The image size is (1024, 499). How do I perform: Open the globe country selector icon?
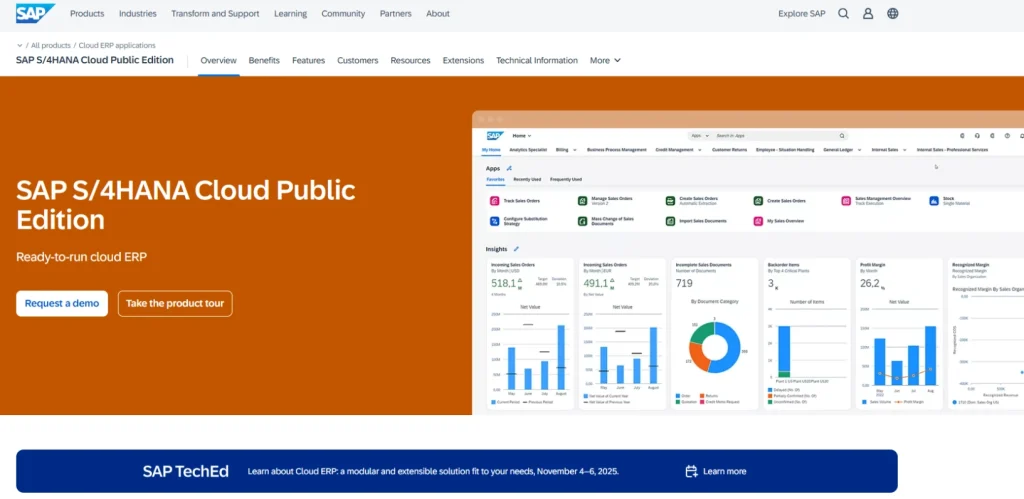[893, 13]
